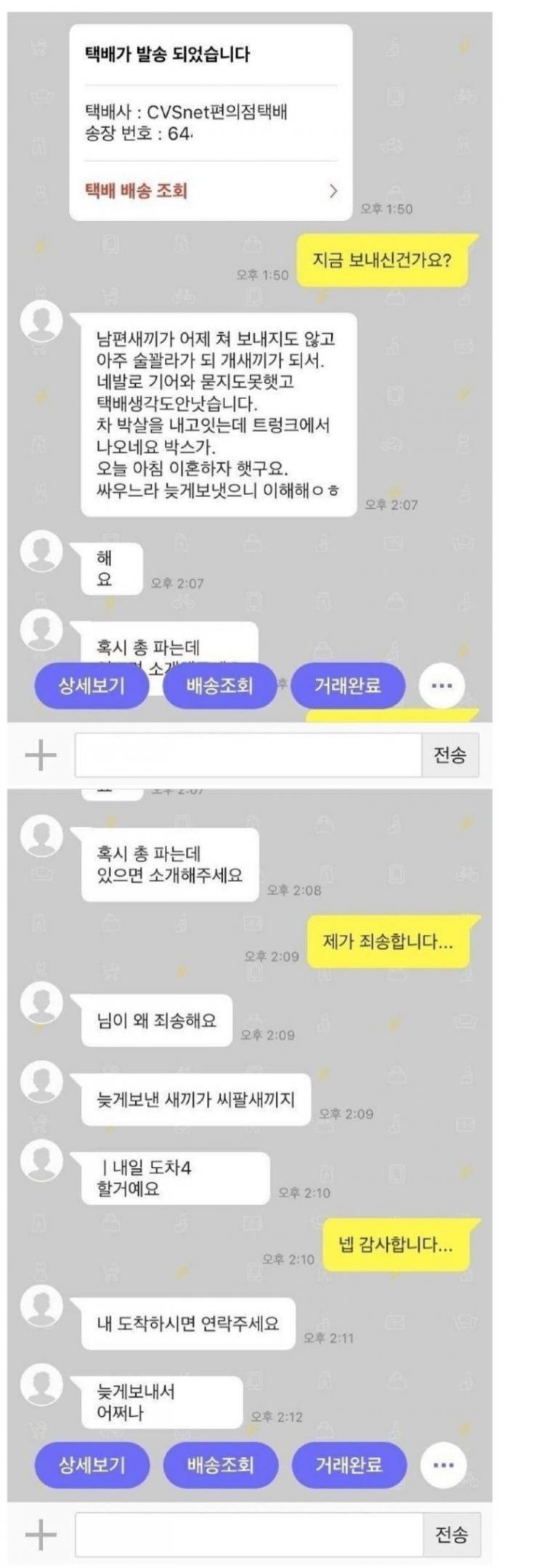Tap the upper 배송조회 button

(x=219, y=686)
